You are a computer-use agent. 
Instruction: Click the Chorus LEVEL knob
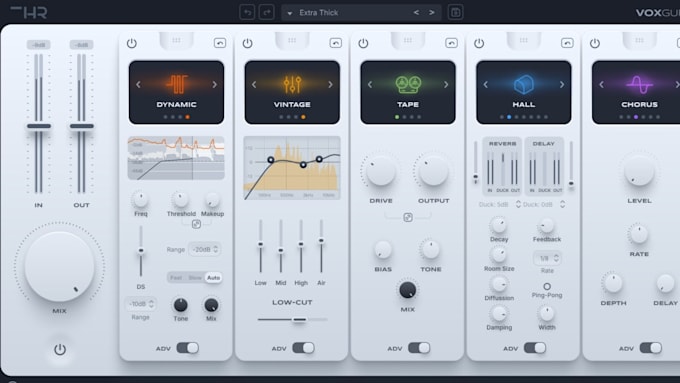[639, 171]
